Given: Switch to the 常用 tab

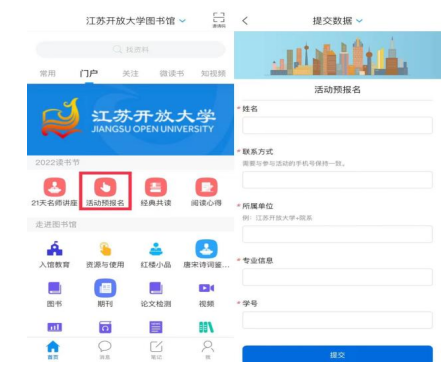Looking at the screenshot, I should coord(48,73).
